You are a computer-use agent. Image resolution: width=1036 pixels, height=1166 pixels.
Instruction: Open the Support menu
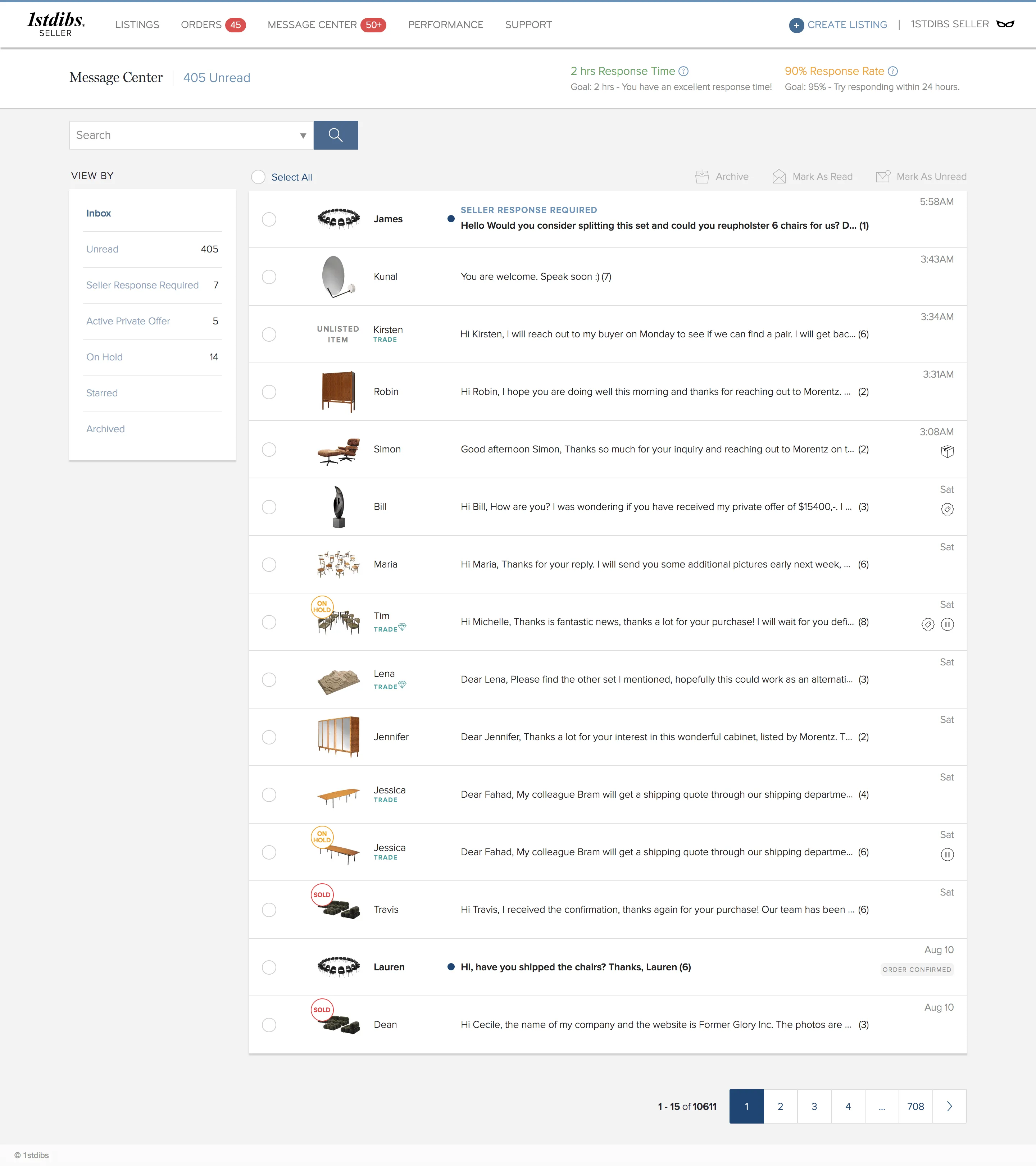[x=528, y=24]
